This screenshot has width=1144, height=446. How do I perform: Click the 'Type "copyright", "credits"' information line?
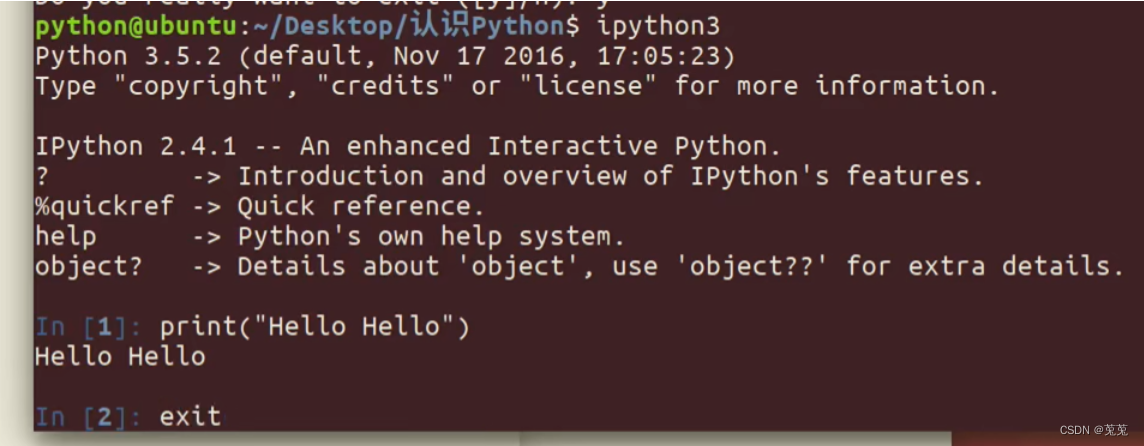(517, 86)
